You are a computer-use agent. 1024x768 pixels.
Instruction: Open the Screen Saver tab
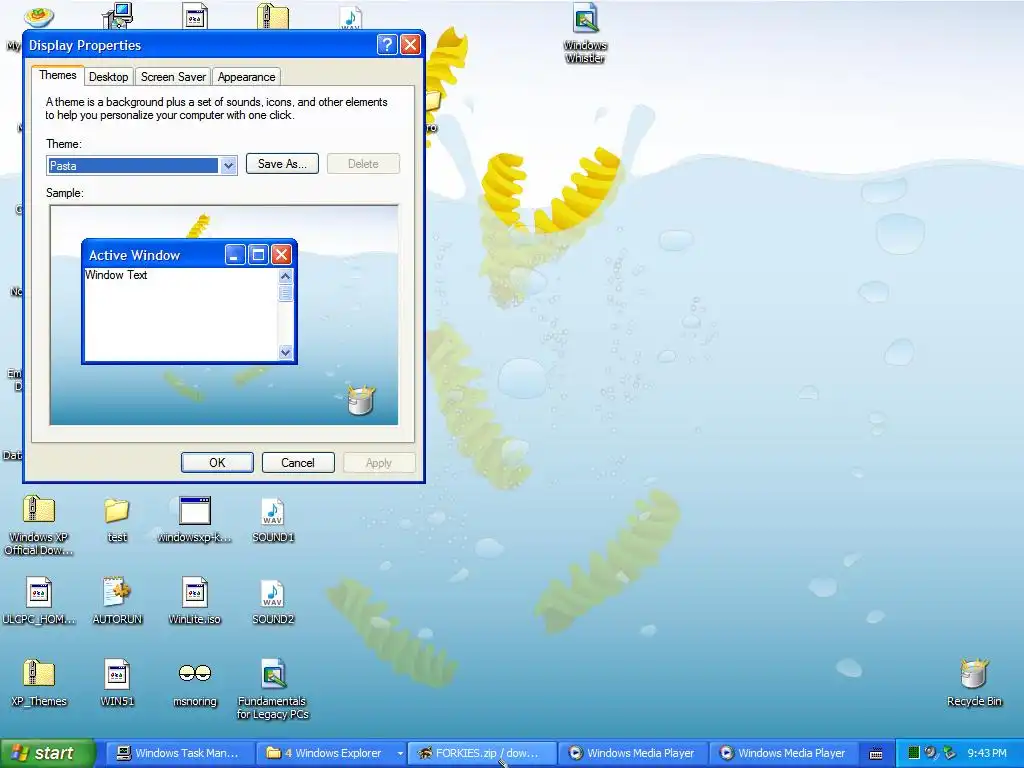pyautogui.click(x=173, y=76)
